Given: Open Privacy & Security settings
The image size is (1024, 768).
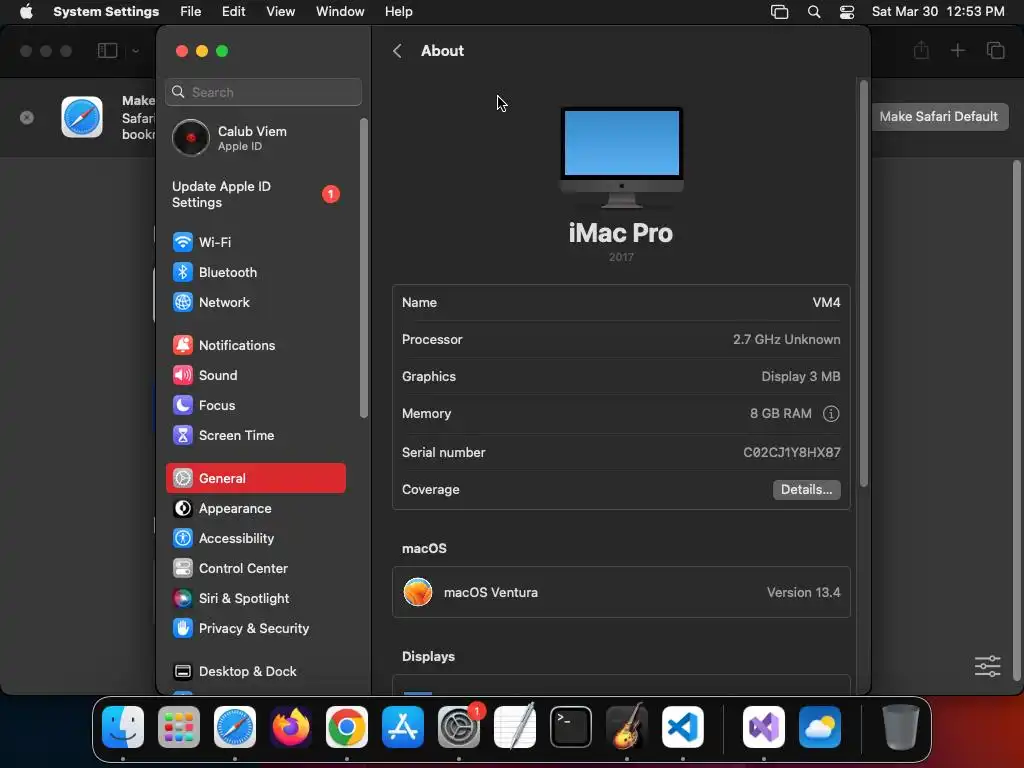Looking at the screenshot, I should [x=255, y=628].
